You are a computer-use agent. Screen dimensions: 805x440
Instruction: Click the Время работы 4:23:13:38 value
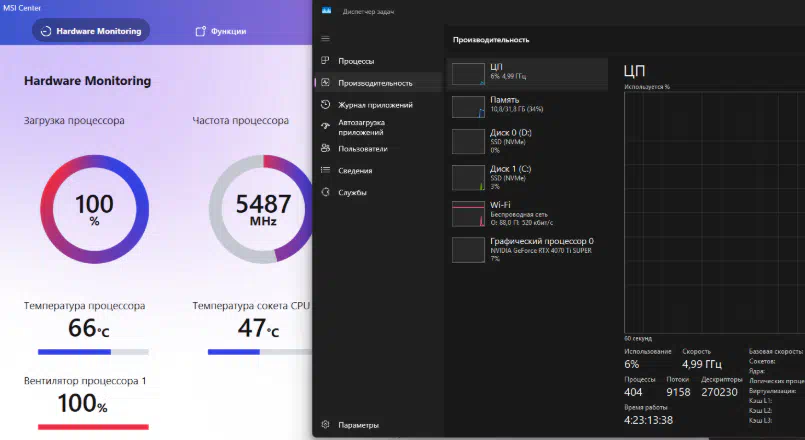point(648,420)
